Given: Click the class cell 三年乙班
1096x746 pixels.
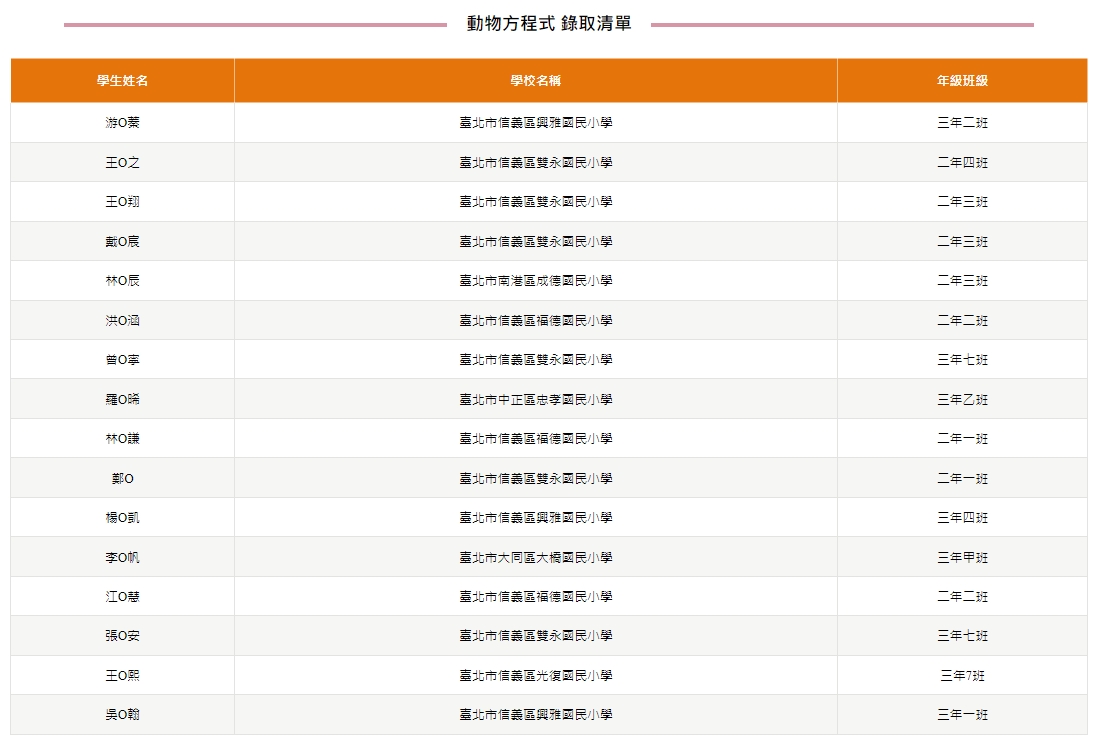Looking at the screenshot, I should pos(962,400).
